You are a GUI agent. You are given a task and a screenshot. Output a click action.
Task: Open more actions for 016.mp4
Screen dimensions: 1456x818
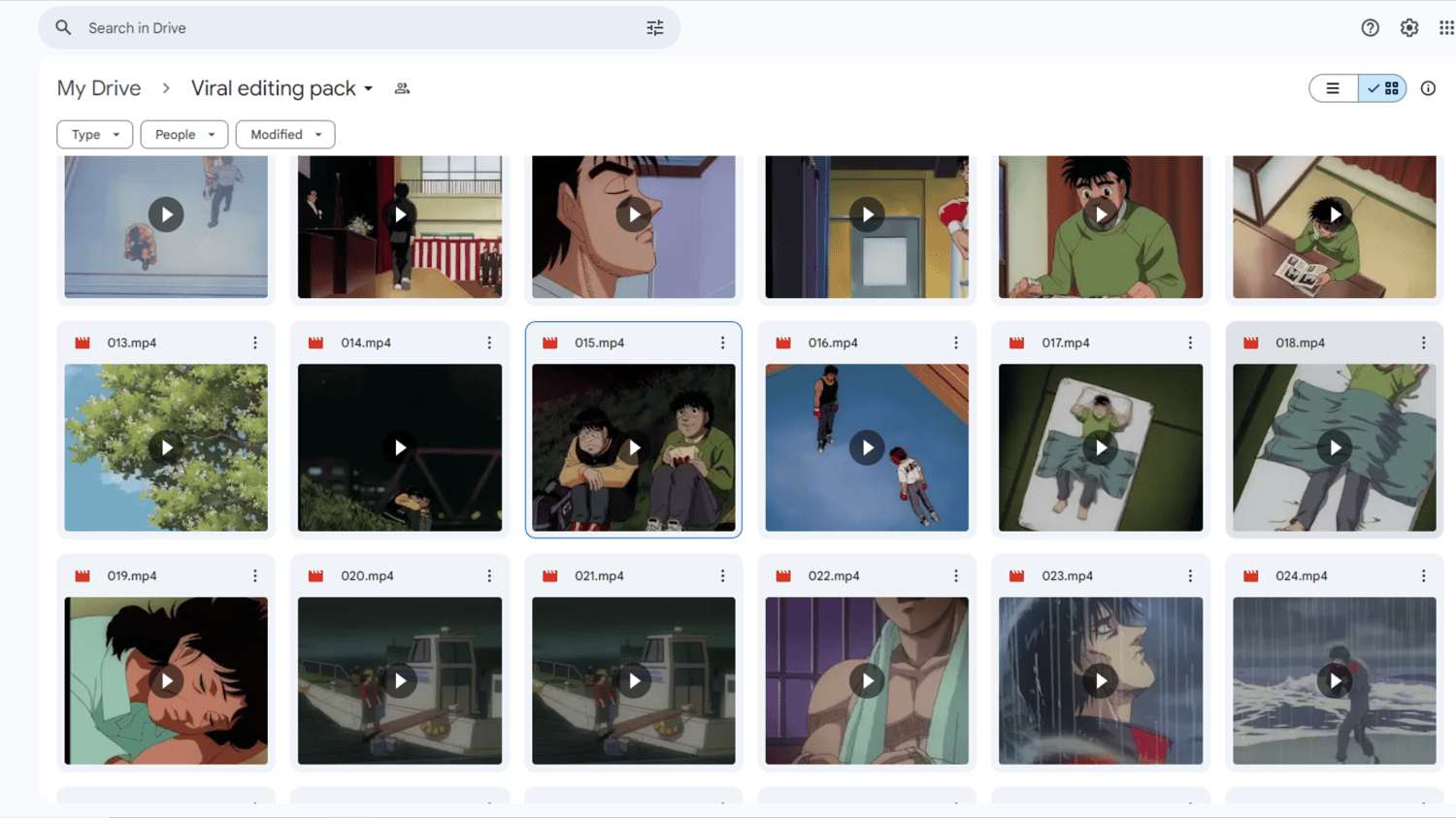point(956,343)
